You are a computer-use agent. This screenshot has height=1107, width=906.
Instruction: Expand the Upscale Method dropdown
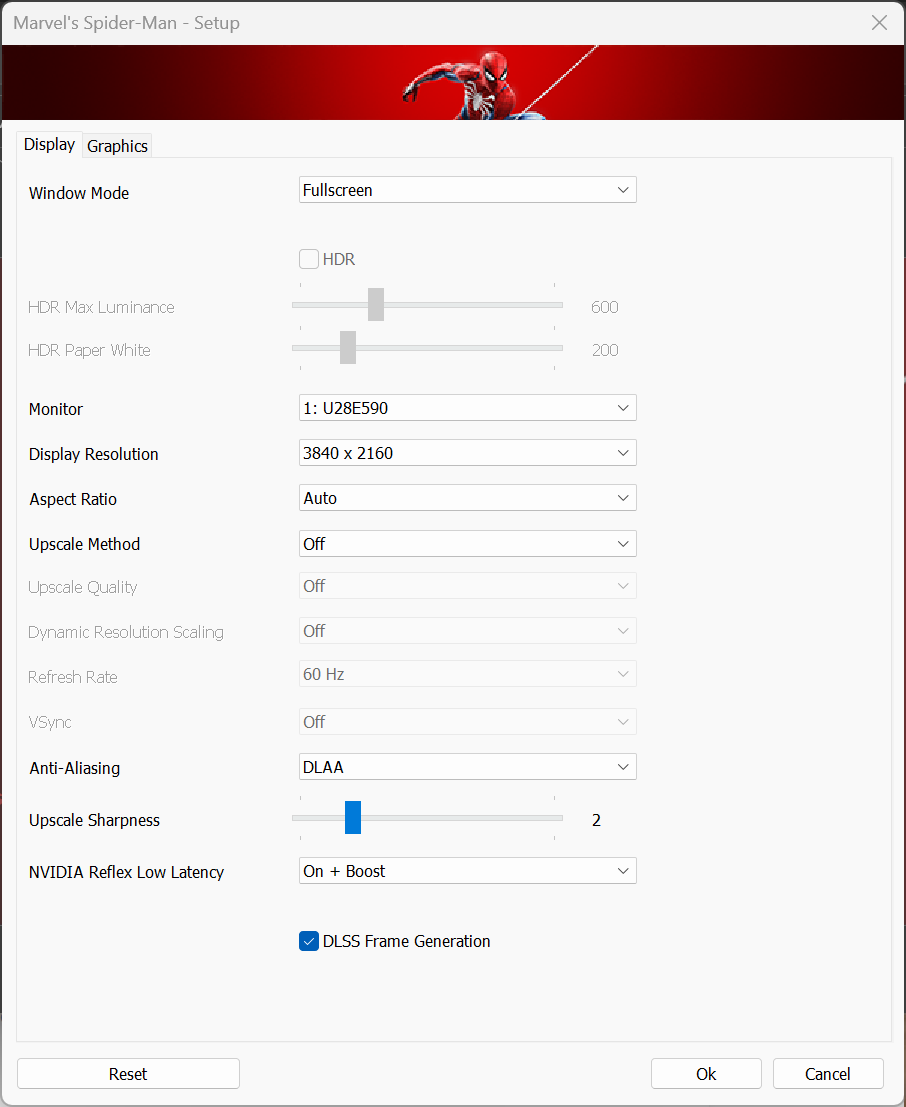tap(467, 544)
